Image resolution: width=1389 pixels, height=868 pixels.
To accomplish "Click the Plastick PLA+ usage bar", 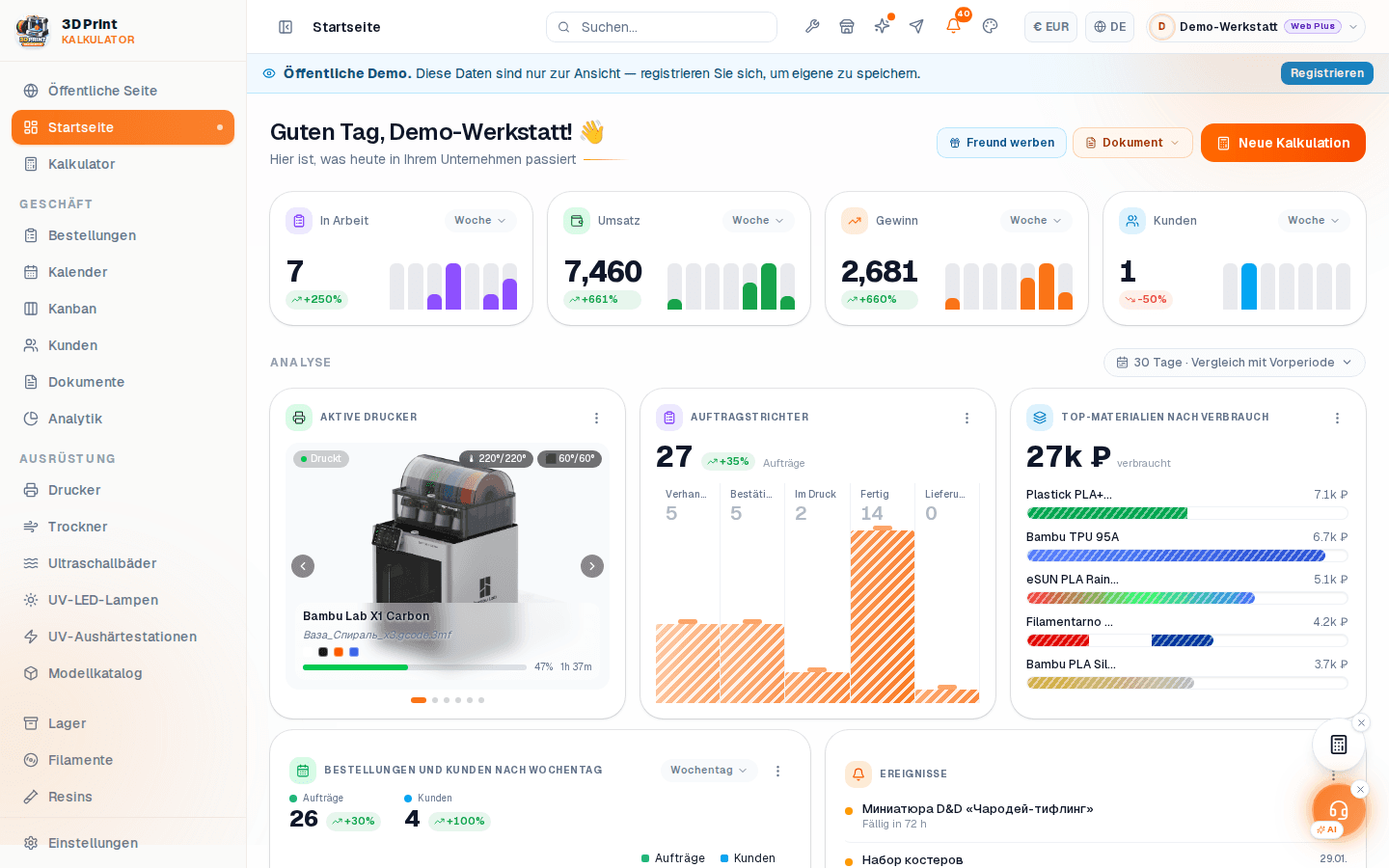I will [x=1186, y=513].
